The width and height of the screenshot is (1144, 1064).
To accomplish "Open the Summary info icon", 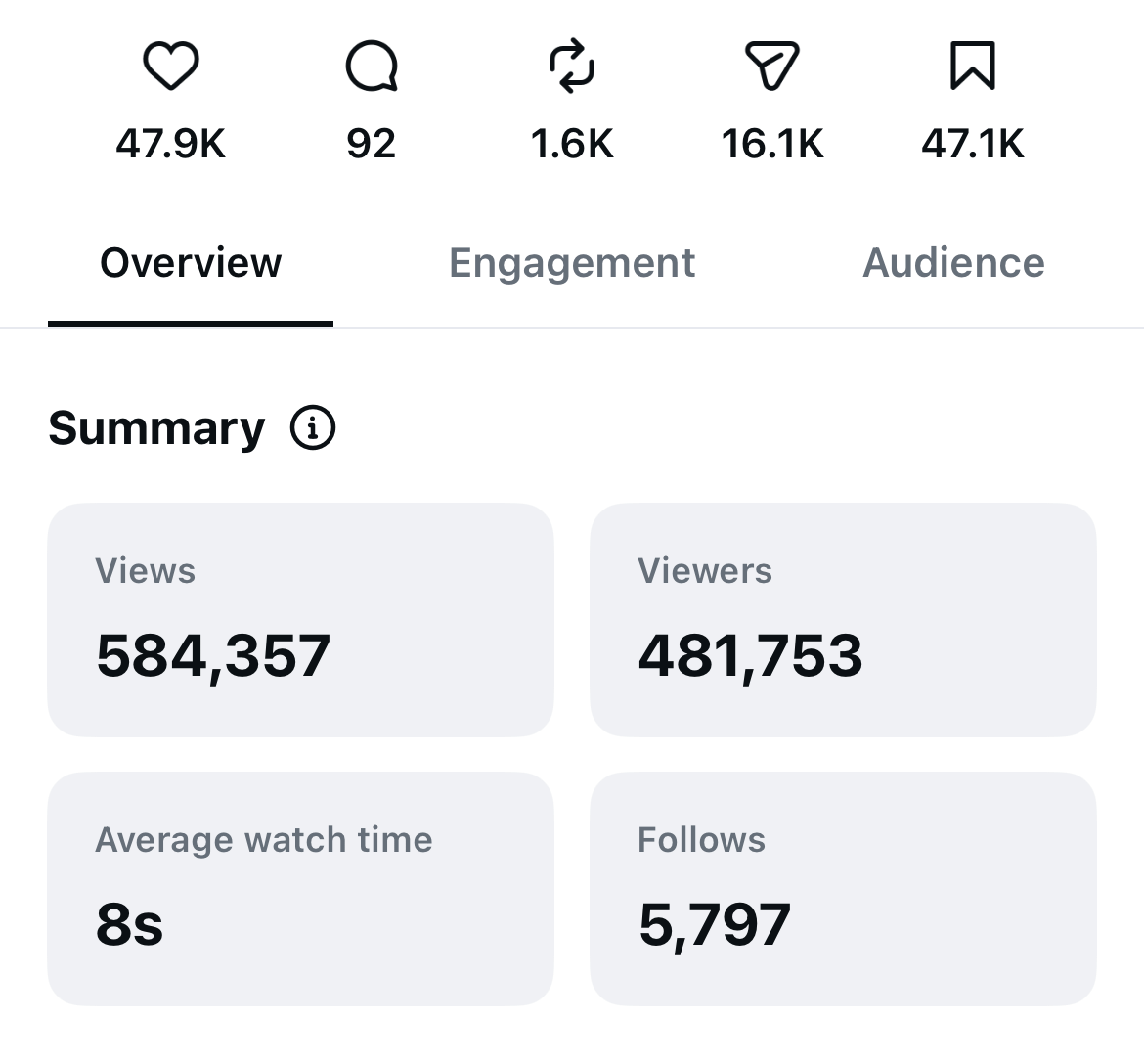I will point(313,427).
